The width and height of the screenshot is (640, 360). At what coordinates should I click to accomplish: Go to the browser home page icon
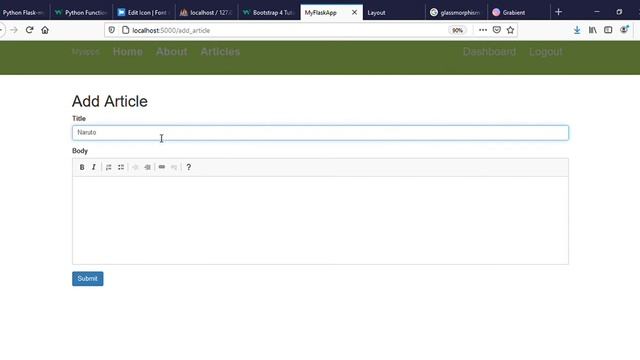pos(45,30)
